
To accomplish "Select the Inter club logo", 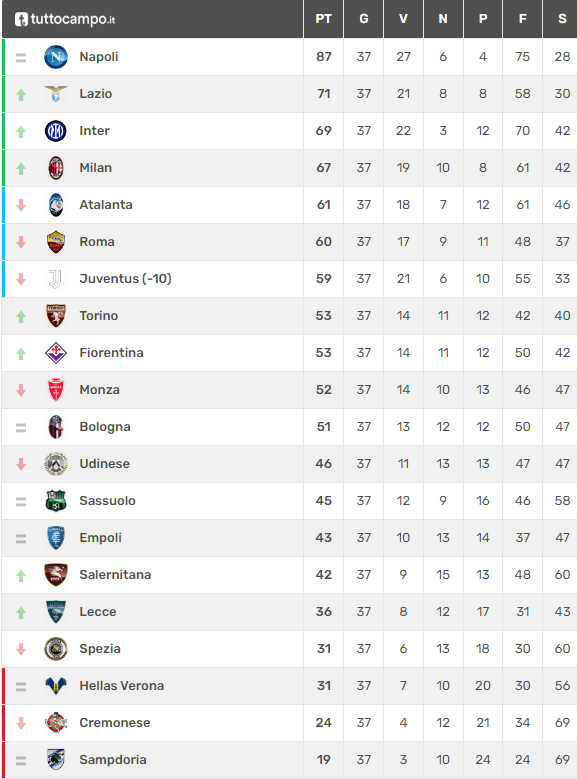I will 56,131.
